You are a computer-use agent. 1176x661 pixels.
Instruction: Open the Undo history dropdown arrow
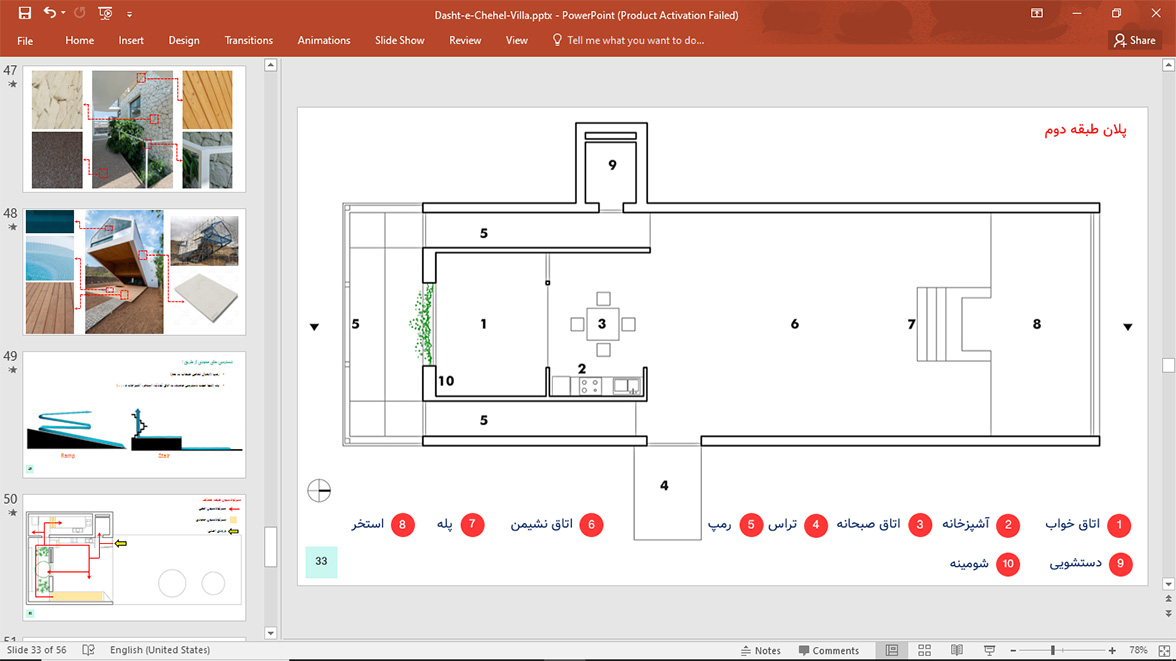coord(63,13)
